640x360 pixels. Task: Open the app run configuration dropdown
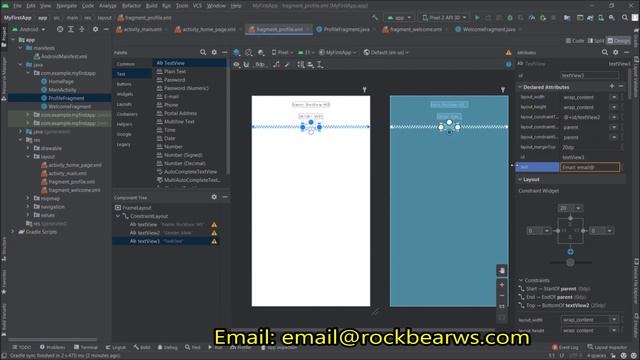click(399, 18)
